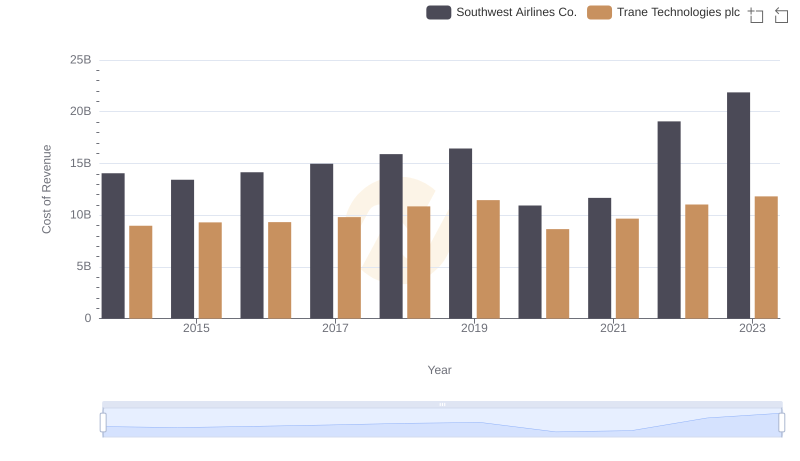This screenshot has height=461, width=800.
Task: Click the 2020 Southwest Airlines dark bar
Action: [x=530, y=262]
